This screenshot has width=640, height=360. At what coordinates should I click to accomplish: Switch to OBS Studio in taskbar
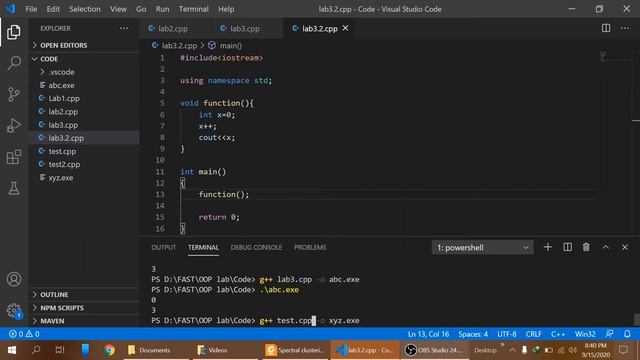click(433, 350)
